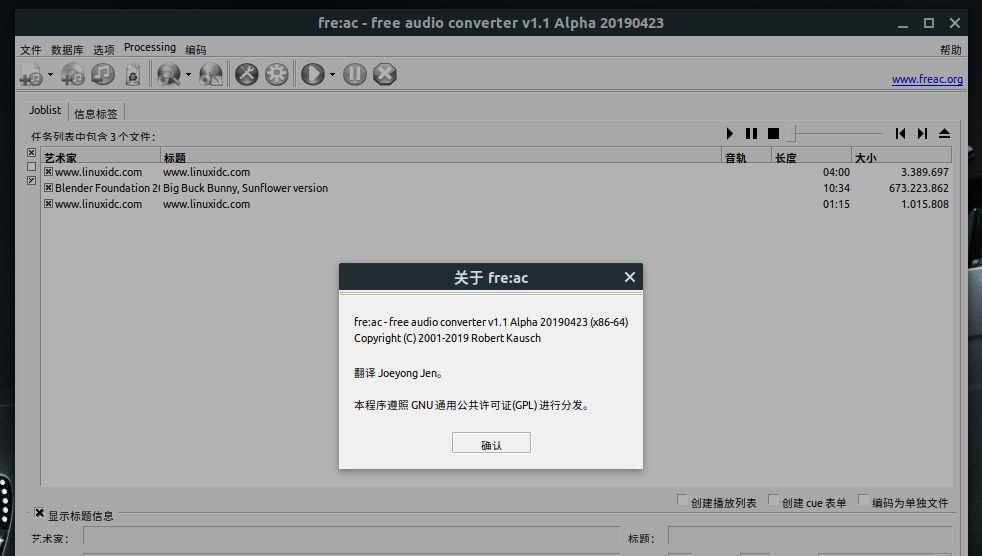Click the 艺术家 input field
The image size is (982, 556).
pos(352,537)
